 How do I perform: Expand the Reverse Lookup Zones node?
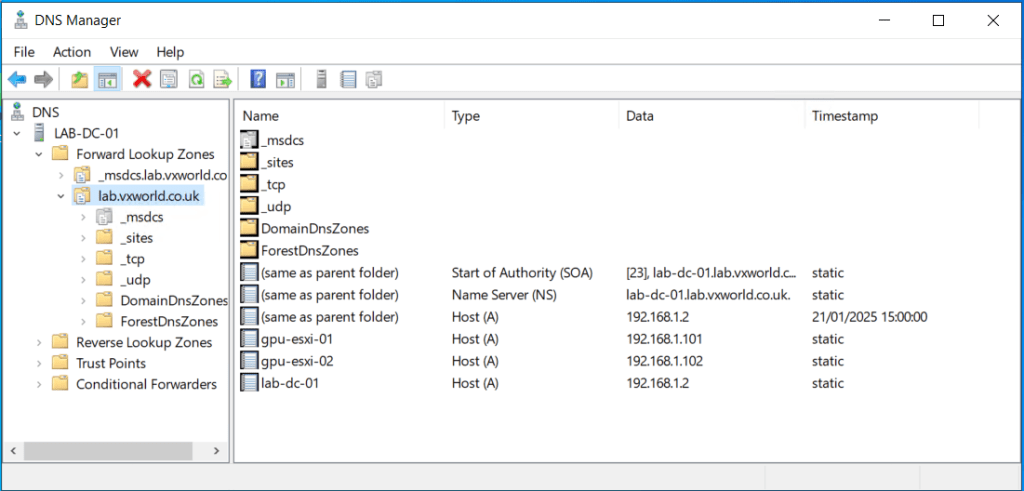(40, 343)
